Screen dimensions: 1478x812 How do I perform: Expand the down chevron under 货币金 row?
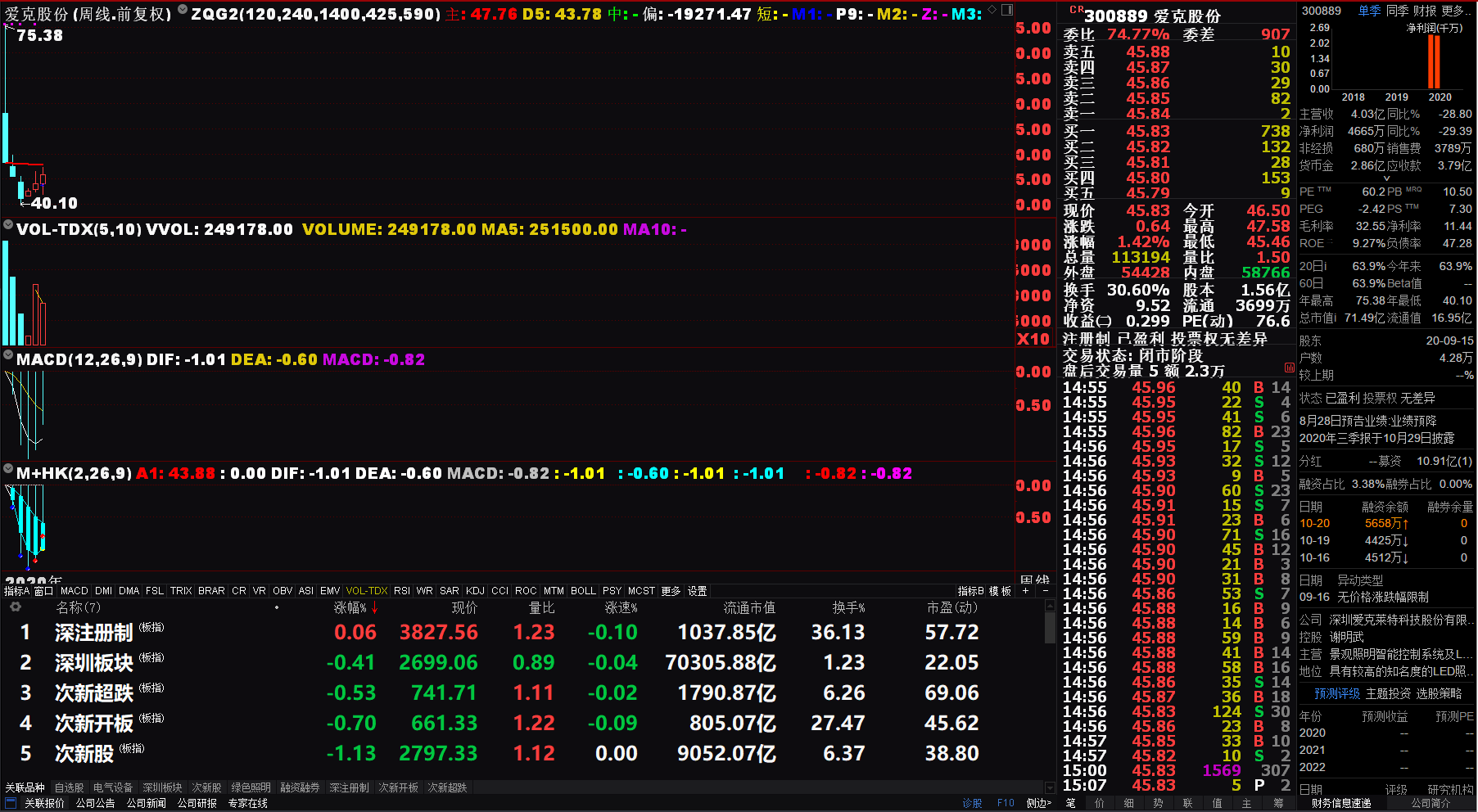[1386, 178]
